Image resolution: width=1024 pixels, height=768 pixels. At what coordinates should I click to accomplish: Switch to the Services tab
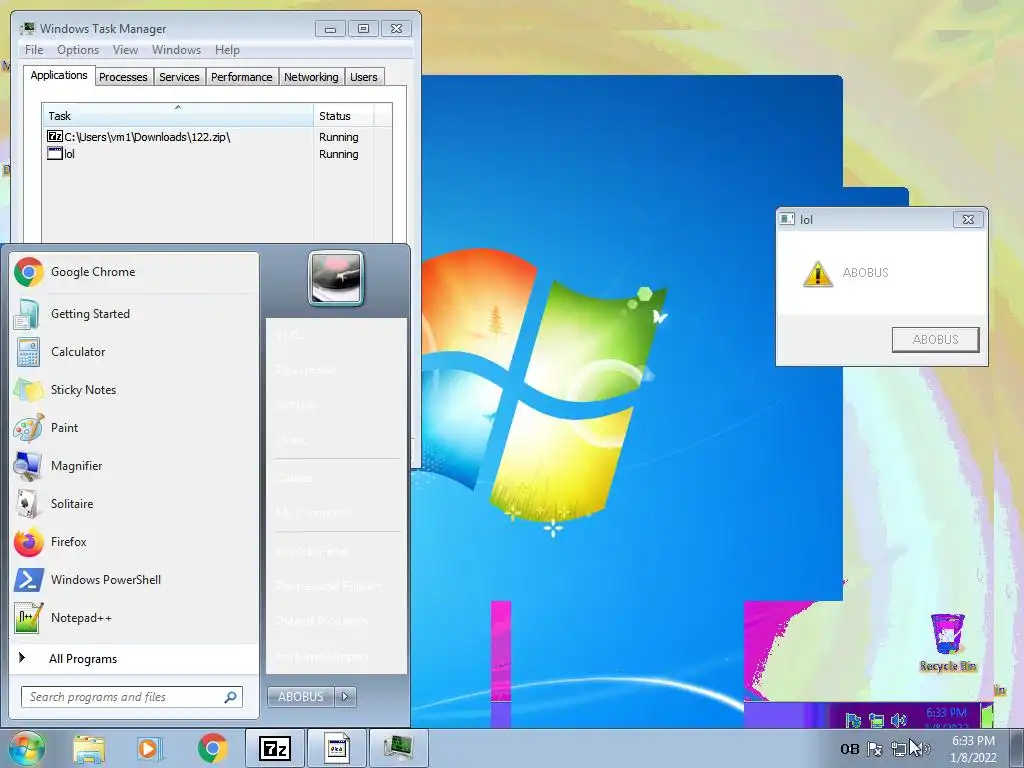coord(180,77)
